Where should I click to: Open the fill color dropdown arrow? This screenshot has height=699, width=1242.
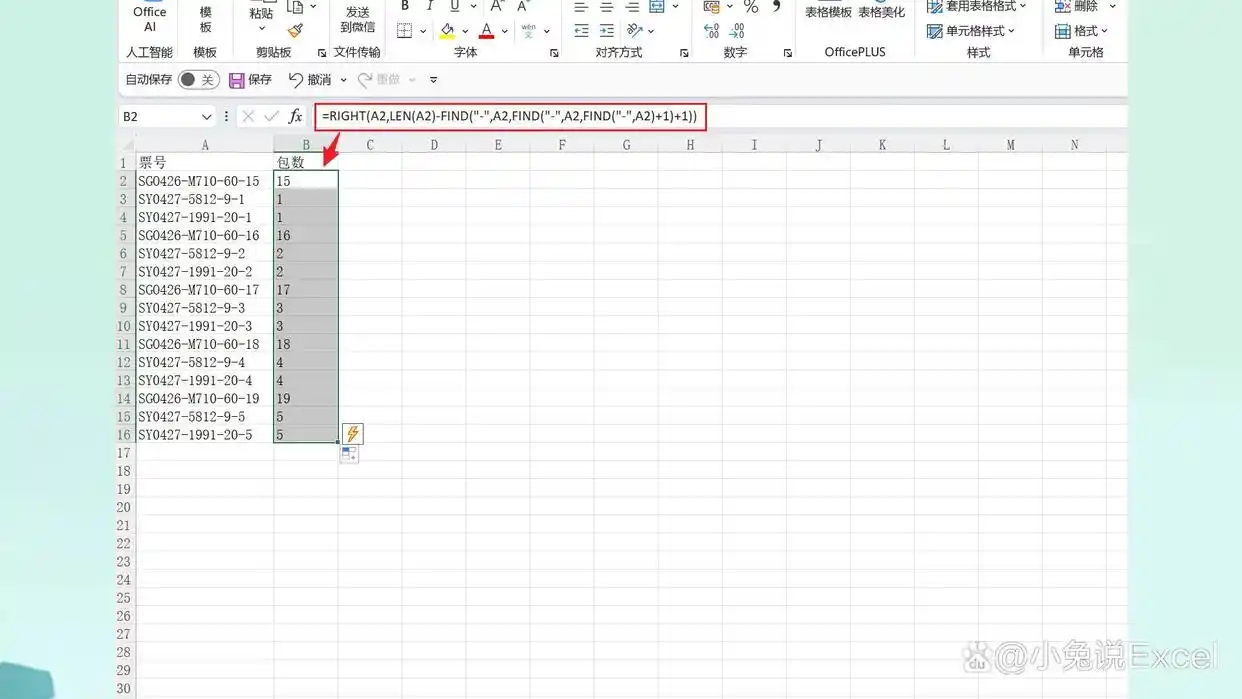point(465,32)
